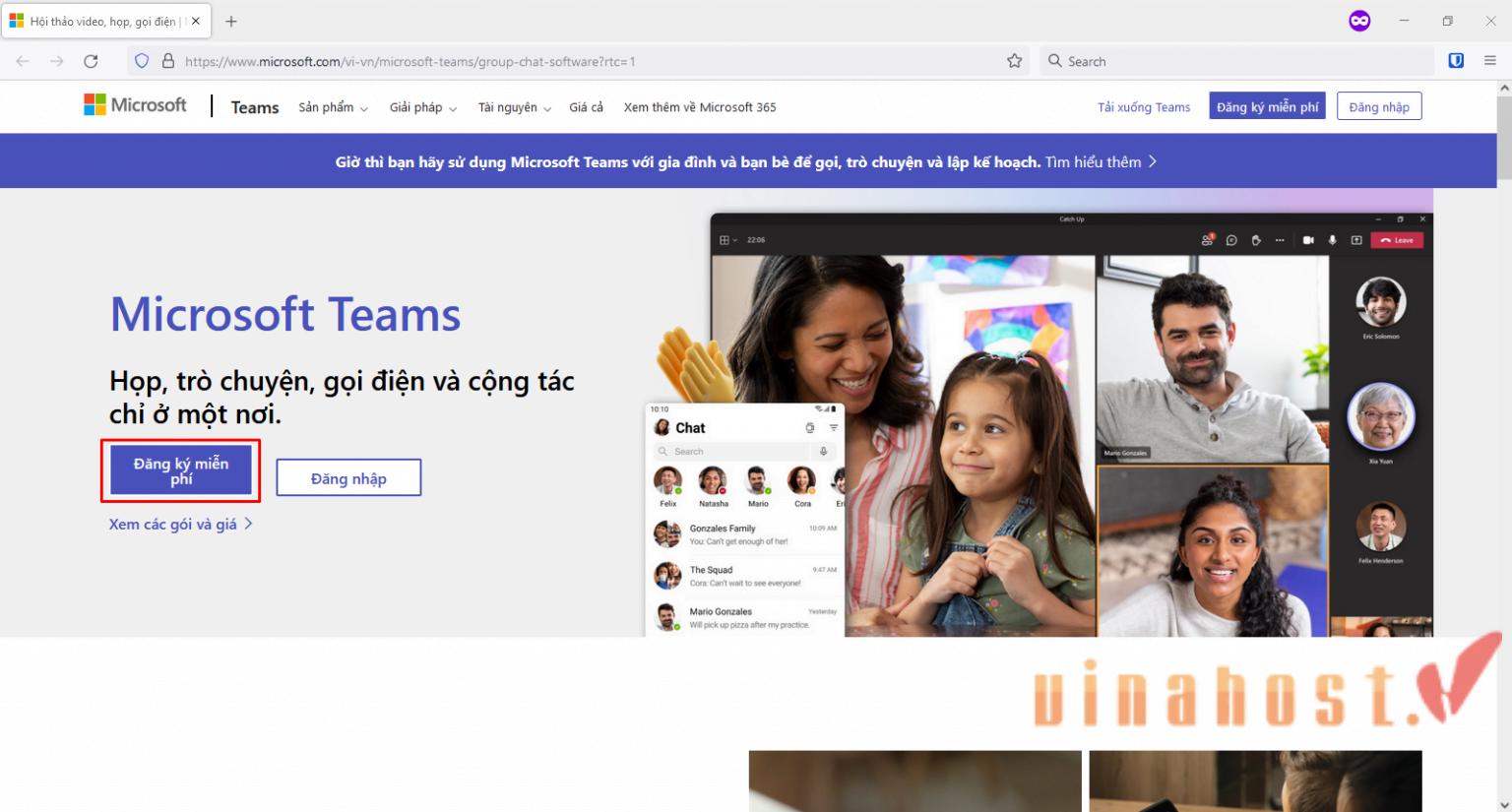Open the browser hamburger menu
This screenshot has width=1512, height=812.
point(1490,61)
